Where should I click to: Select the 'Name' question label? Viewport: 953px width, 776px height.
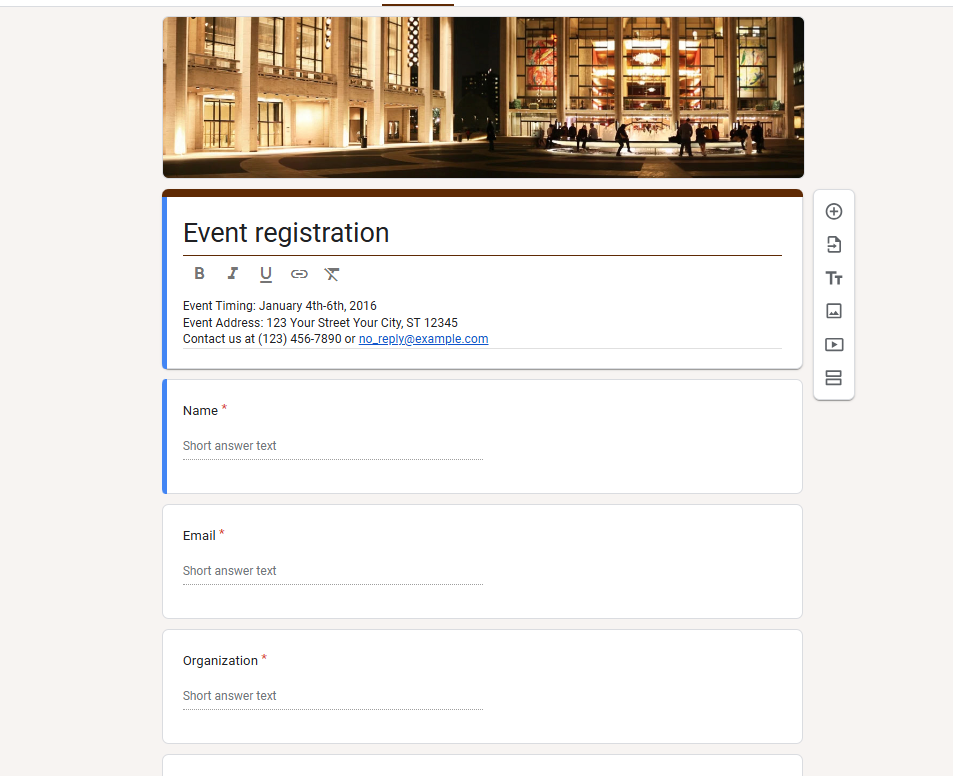200,411
